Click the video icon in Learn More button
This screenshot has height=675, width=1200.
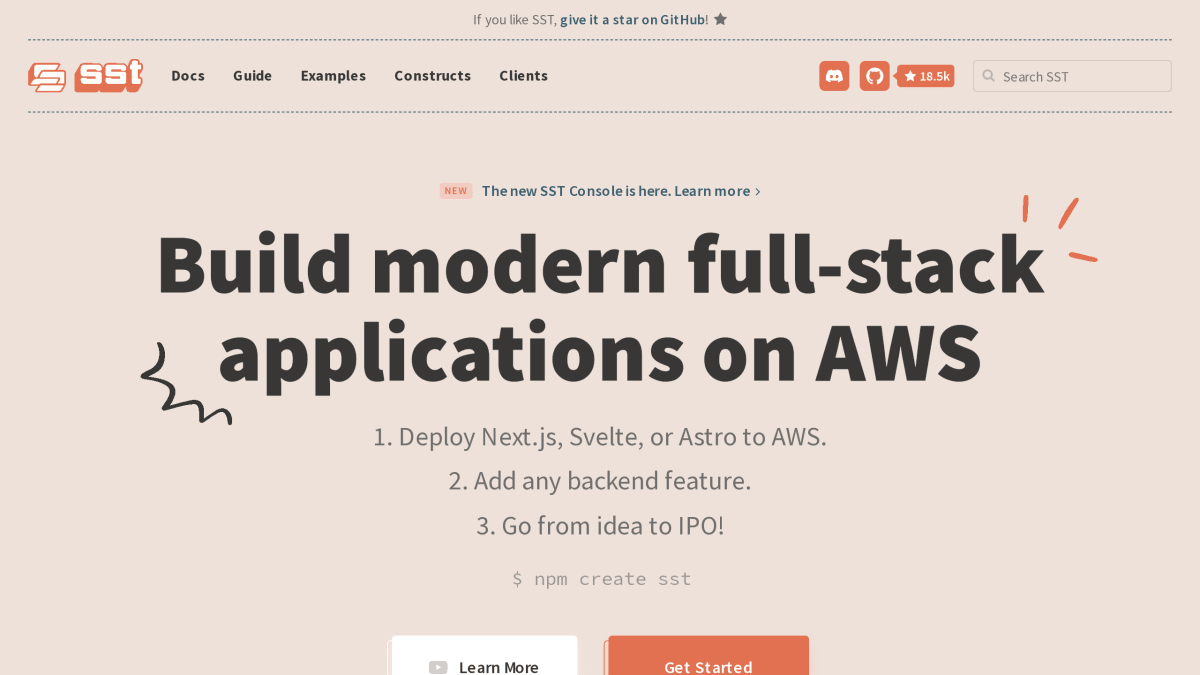(x=438, y=667)
